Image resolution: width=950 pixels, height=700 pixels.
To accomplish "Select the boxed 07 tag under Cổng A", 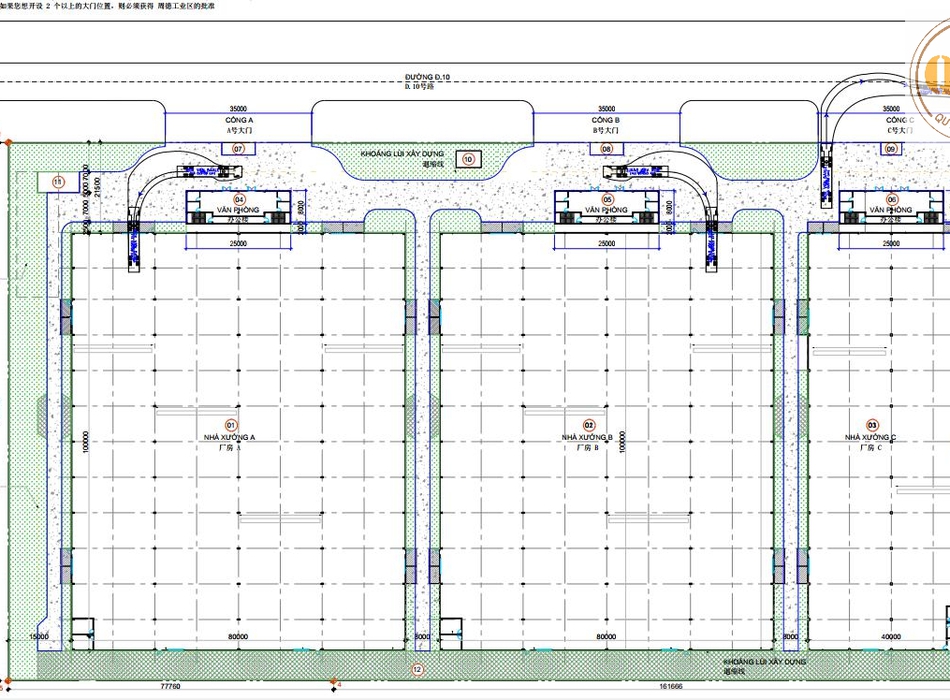I will click(238, 149).
